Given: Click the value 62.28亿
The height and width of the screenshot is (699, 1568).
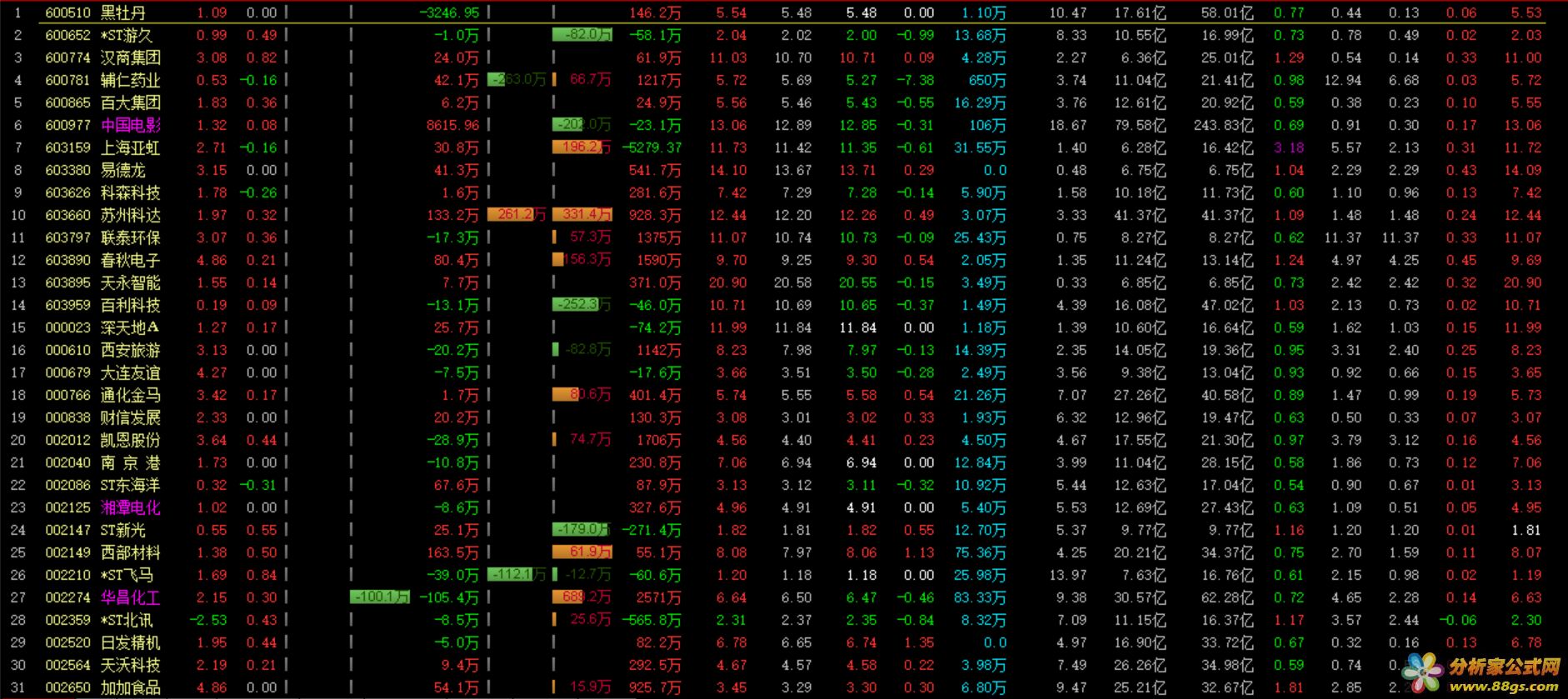Looking at the screenshot, I should [x=1227, y=597].
